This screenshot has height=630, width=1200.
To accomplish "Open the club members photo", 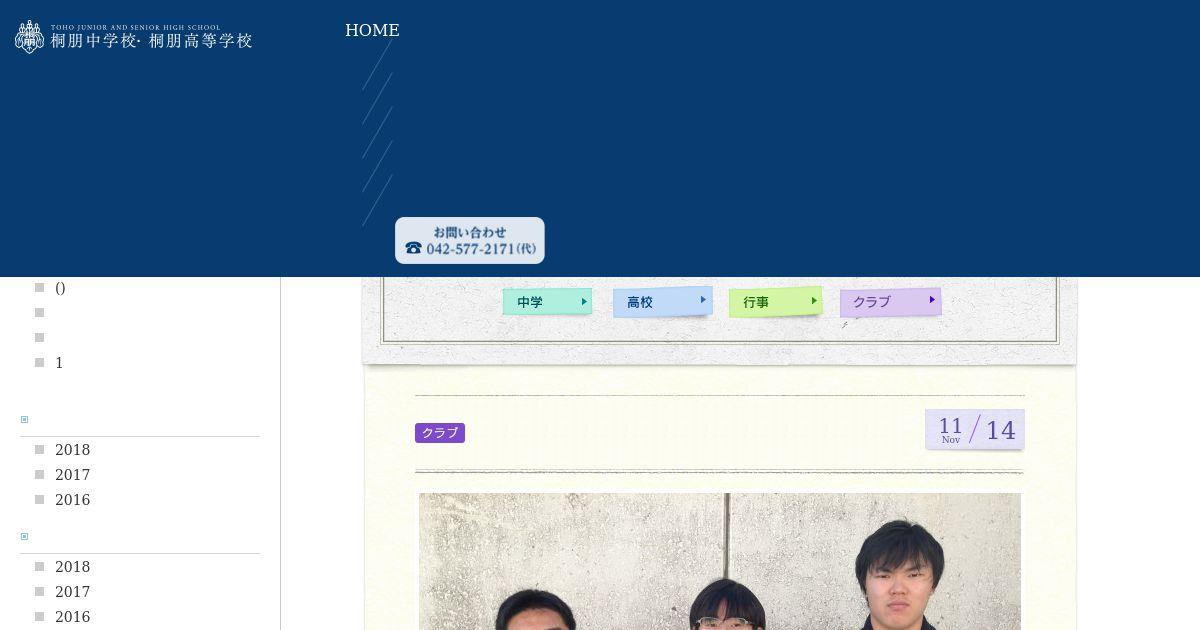I will [x=720, y=561].
